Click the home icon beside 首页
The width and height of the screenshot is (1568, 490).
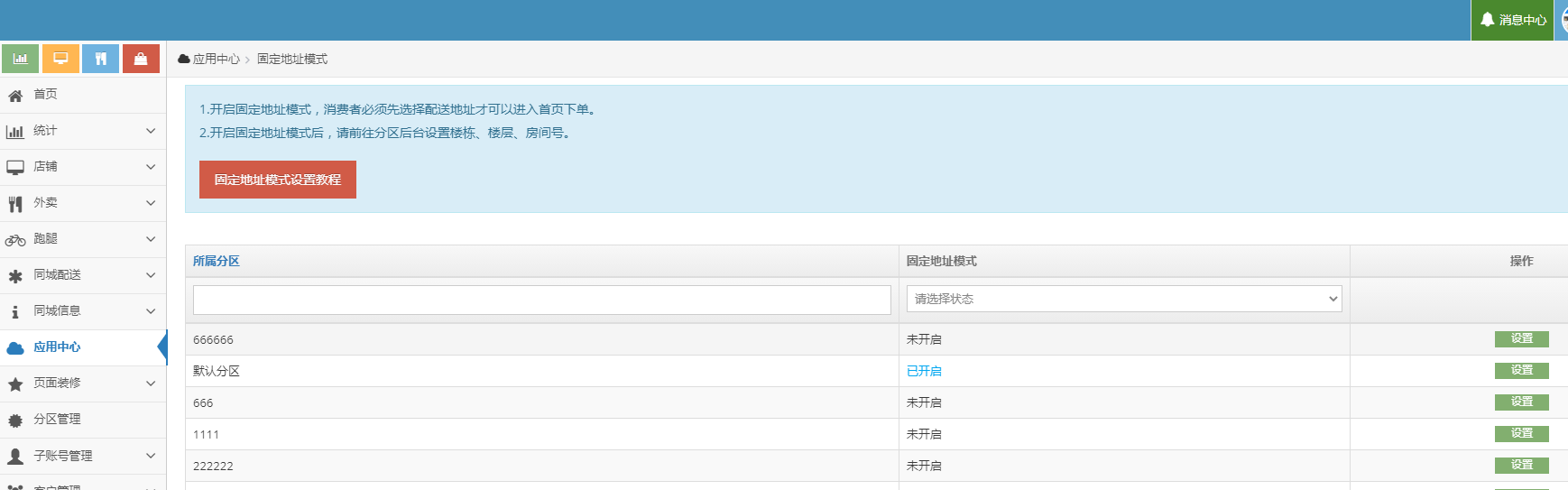click(x=15, y=96)
